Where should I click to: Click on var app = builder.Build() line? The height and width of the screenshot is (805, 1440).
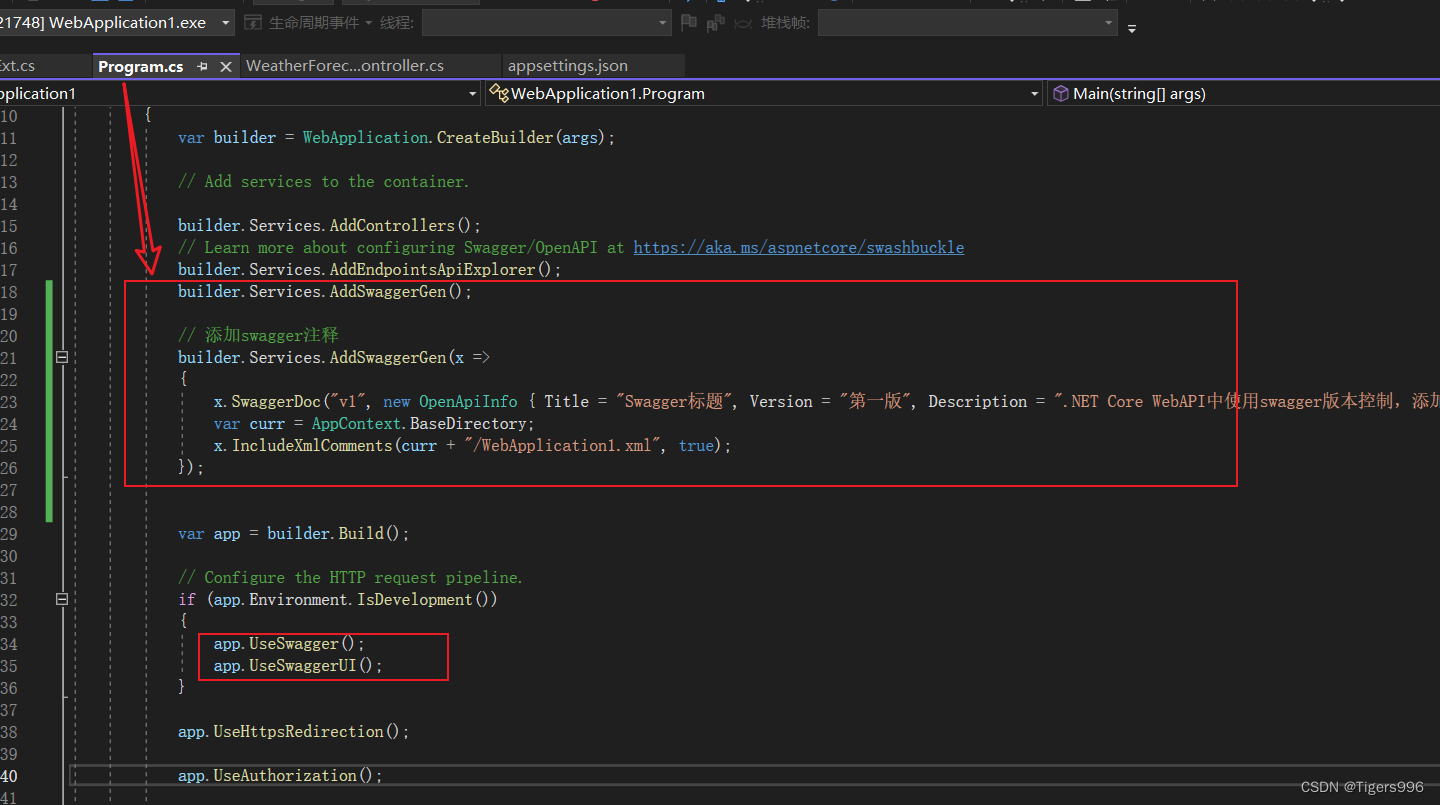coord(294,533)
